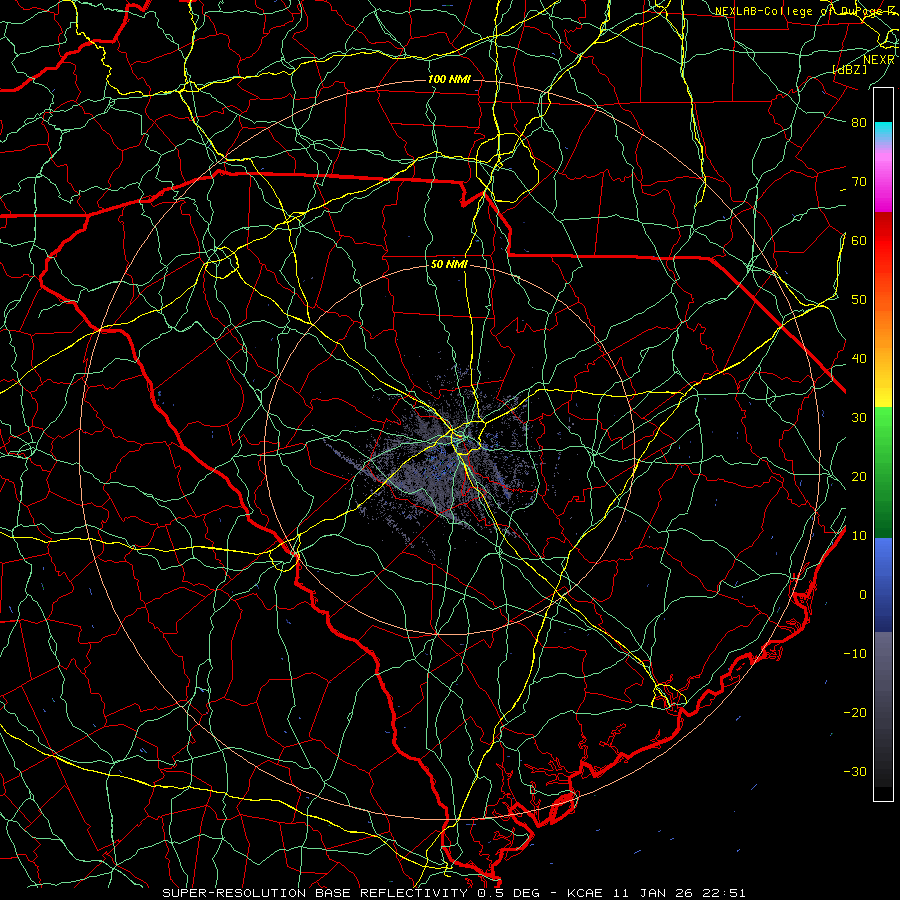Click the 20 dBZ scale label
Image resolution: width=900 pixels, height=900 pixels.
click(x=859, y=477)
